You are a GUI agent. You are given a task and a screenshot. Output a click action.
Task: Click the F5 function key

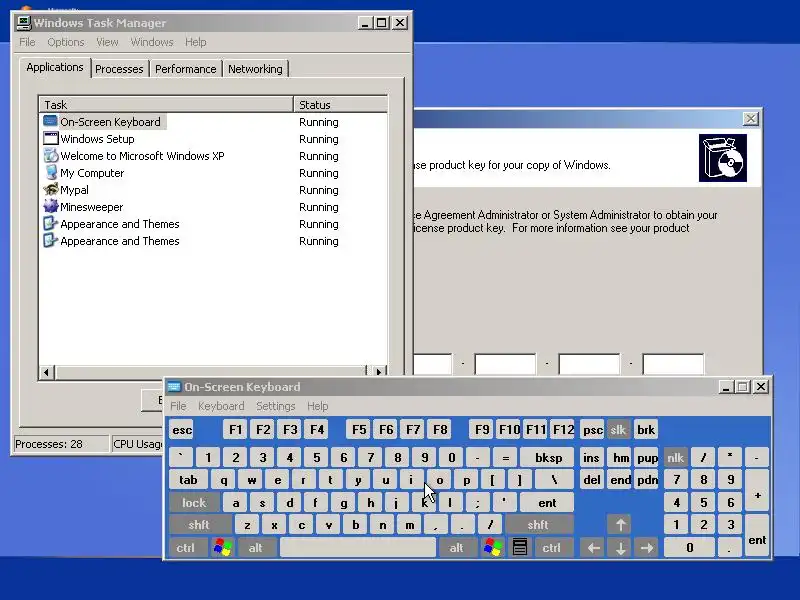coord(359,430)
